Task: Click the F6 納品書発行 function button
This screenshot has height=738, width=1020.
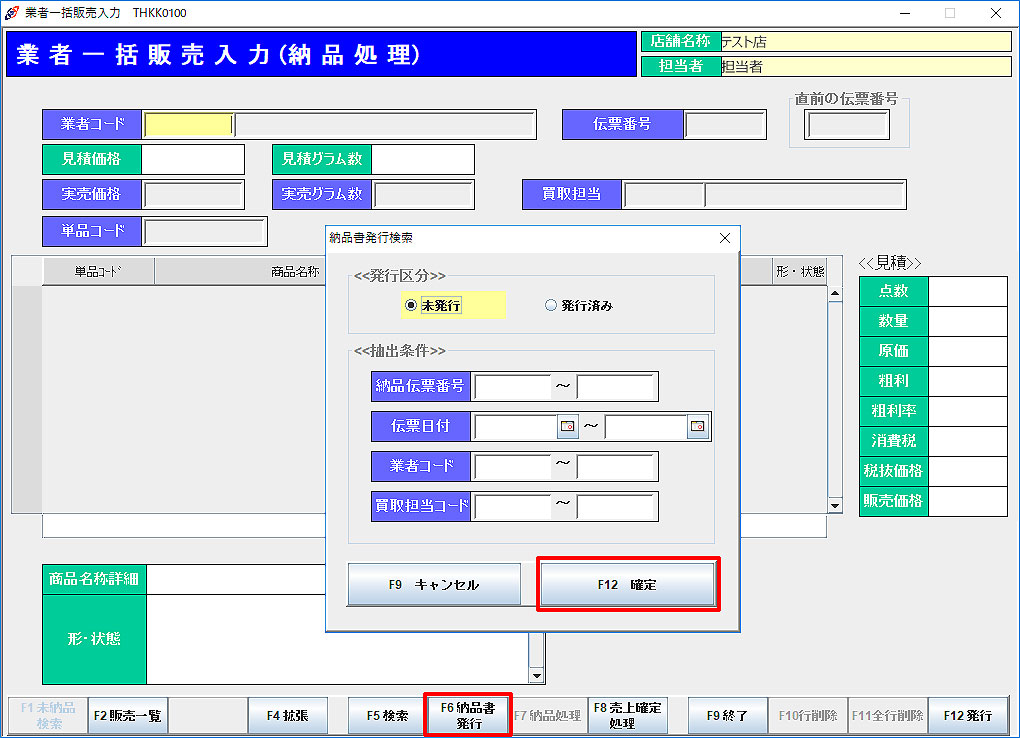Action: [468, 715]
